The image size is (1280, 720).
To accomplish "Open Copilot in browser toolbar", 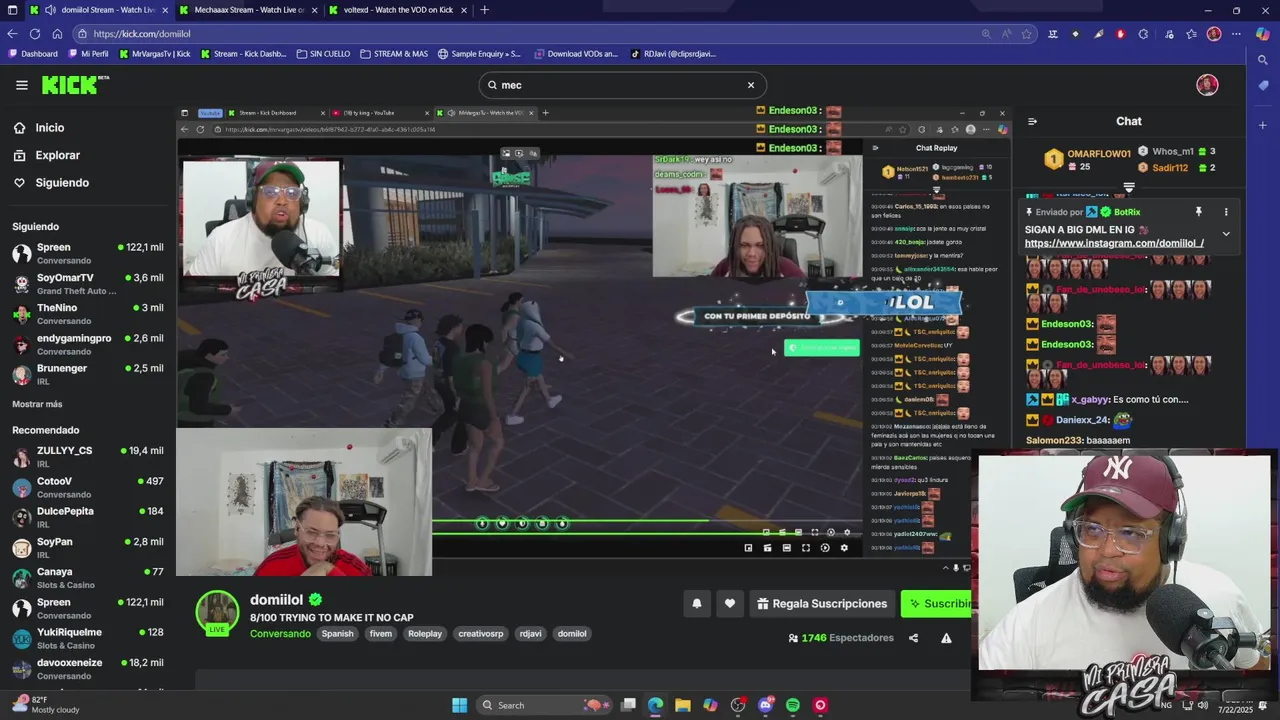I will click(x=1262, y=34).
